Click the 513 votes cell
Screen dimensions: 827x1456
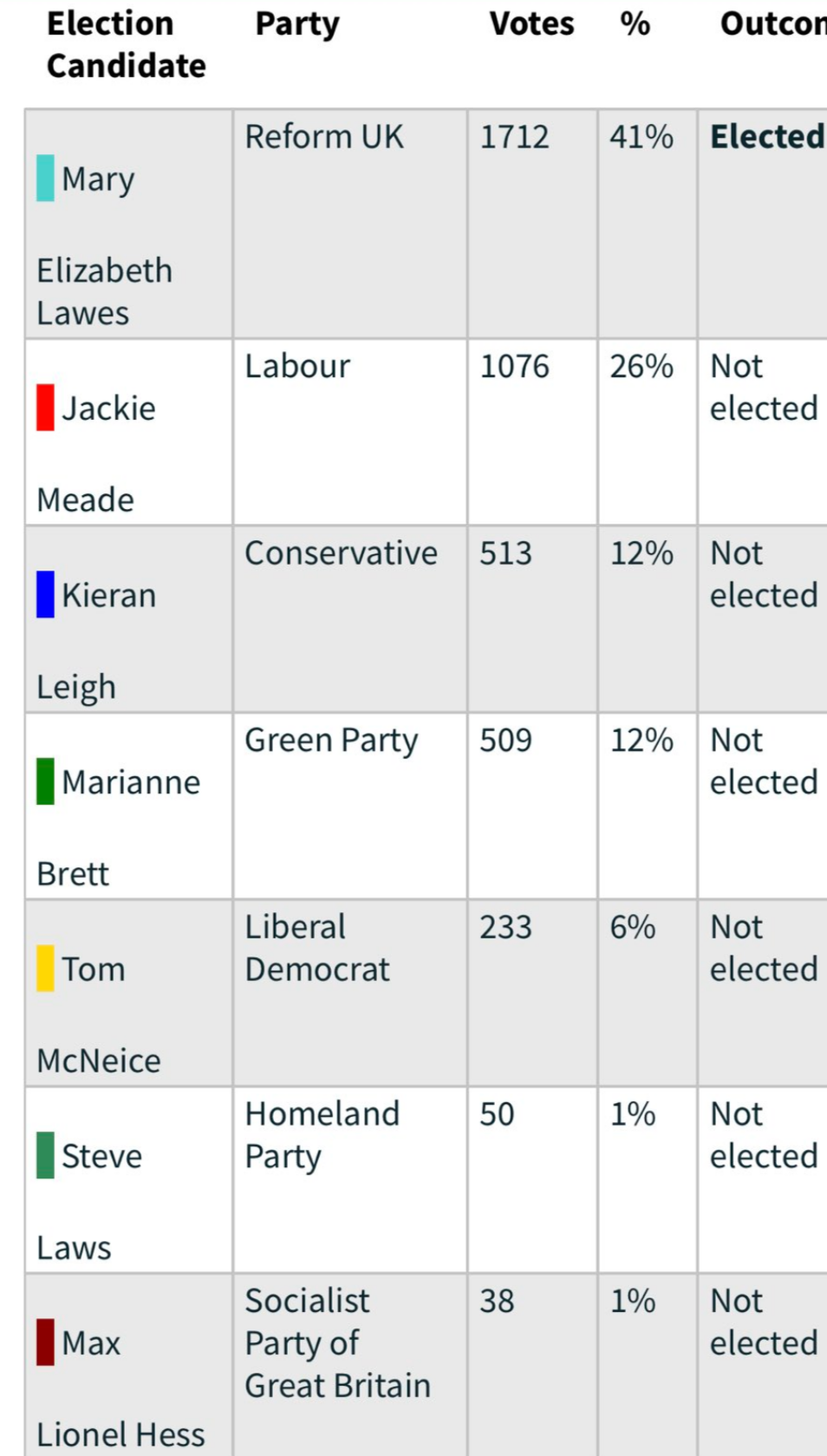[505, 553]
